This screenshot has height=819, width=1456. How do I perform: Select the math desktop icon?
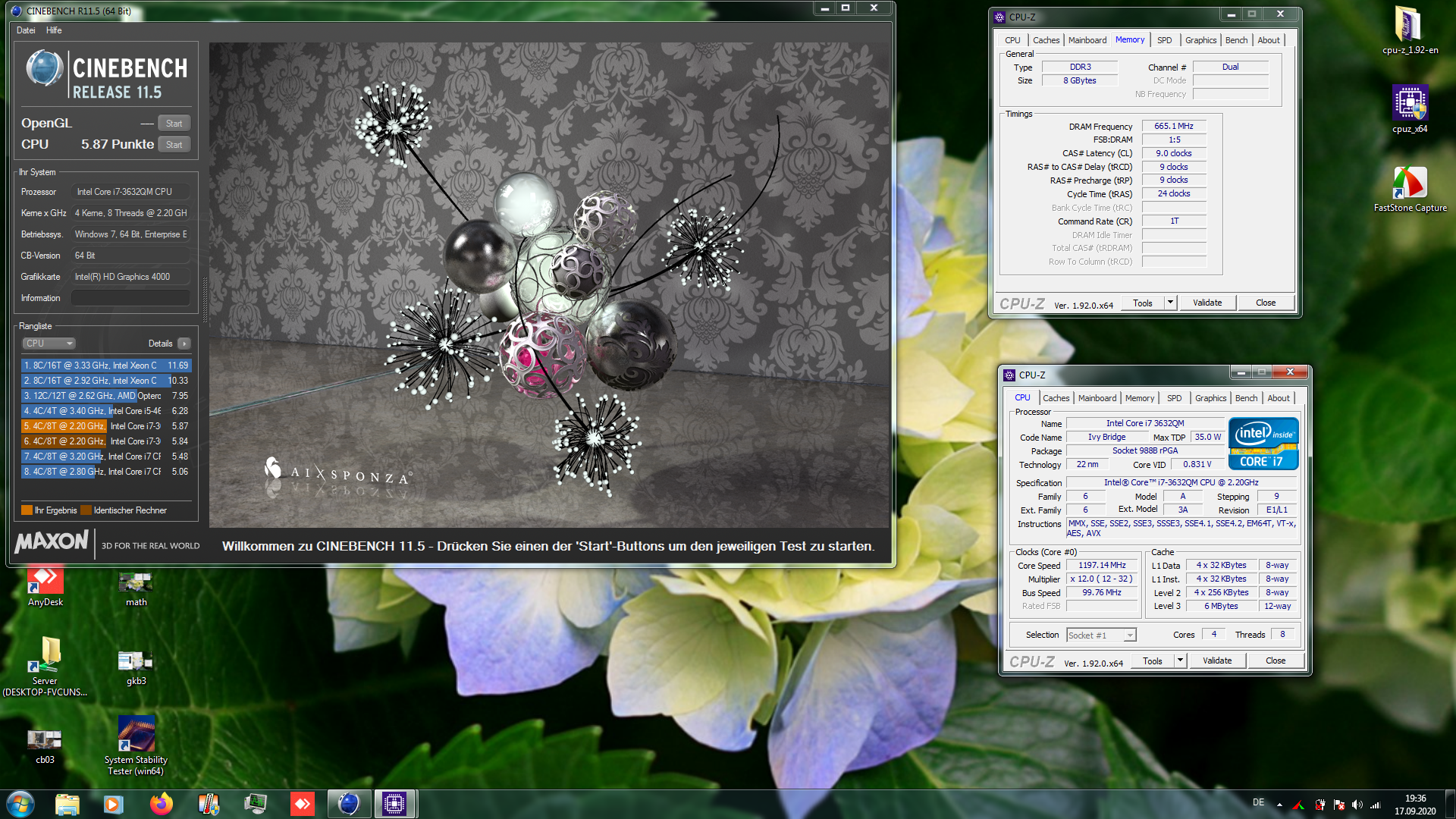(136, 588)
